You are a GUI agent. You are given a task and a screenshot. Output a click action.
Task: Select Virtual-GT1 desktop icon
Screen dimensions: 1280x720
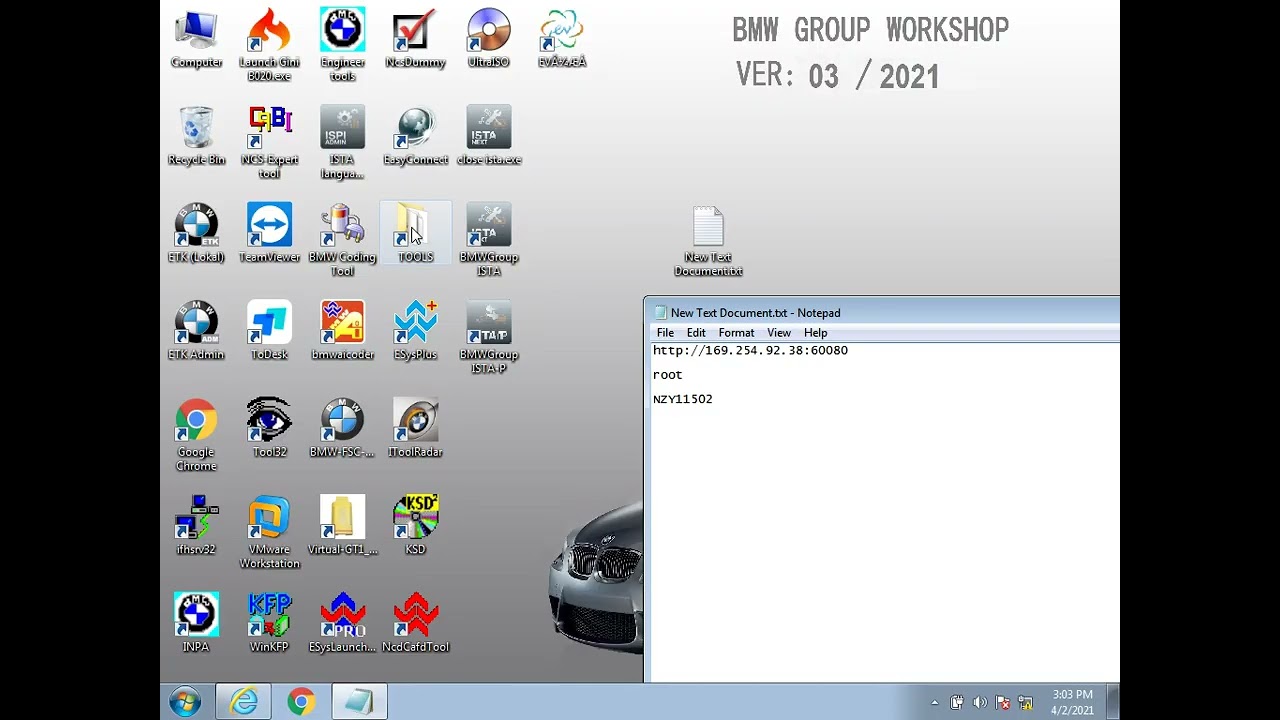coord(342,525)
